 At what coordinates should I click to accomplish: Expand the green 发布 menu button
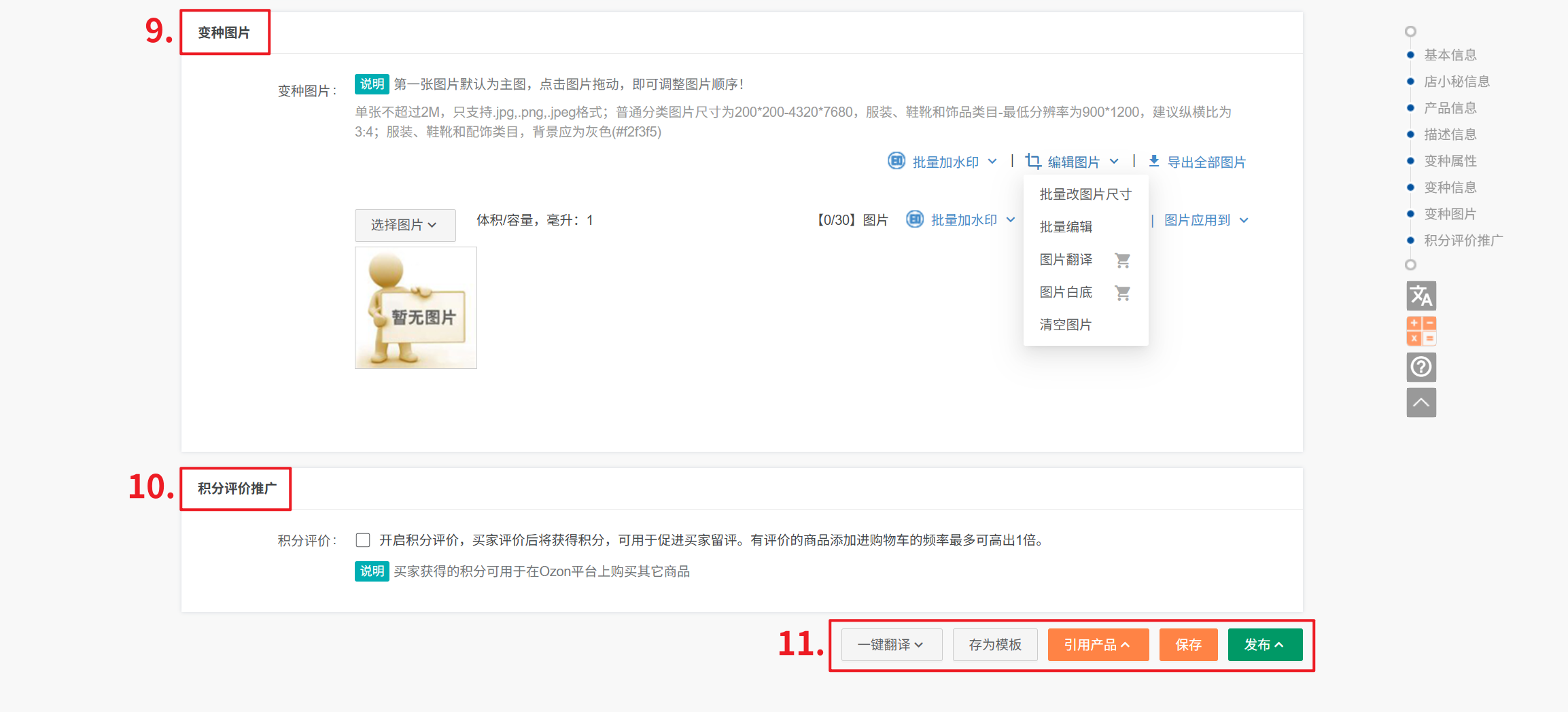(1266, 645)
